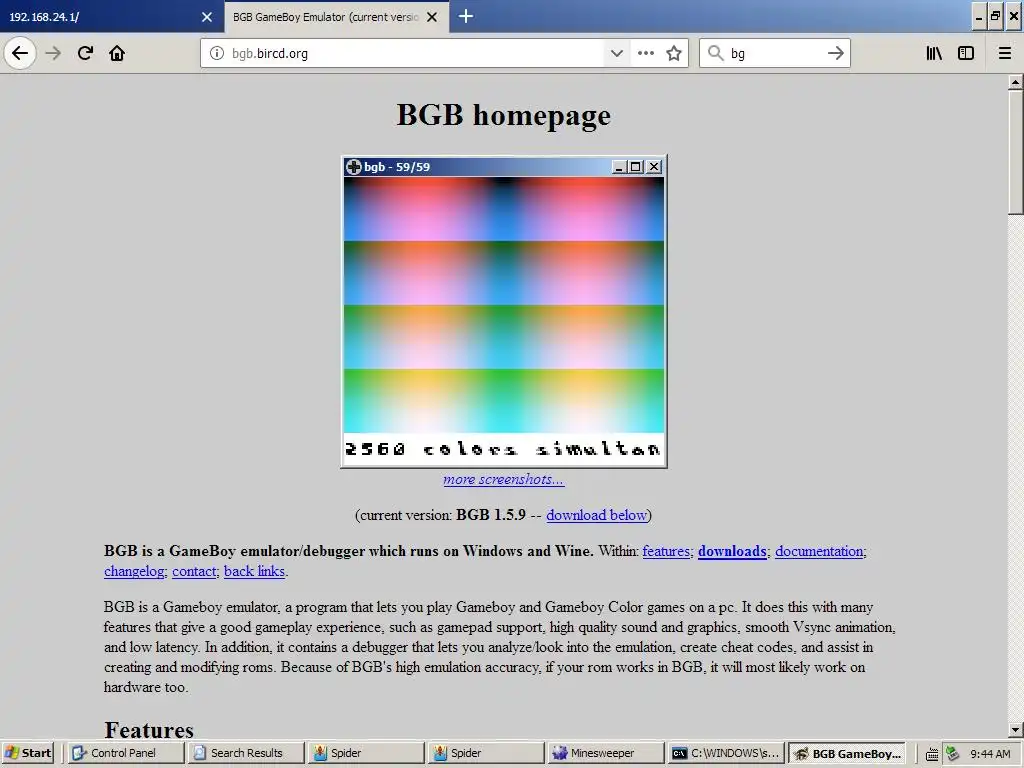Click the scrollbar up arrow
Viewport: 1024px width, 768px height.
[x=1015, y=82]
